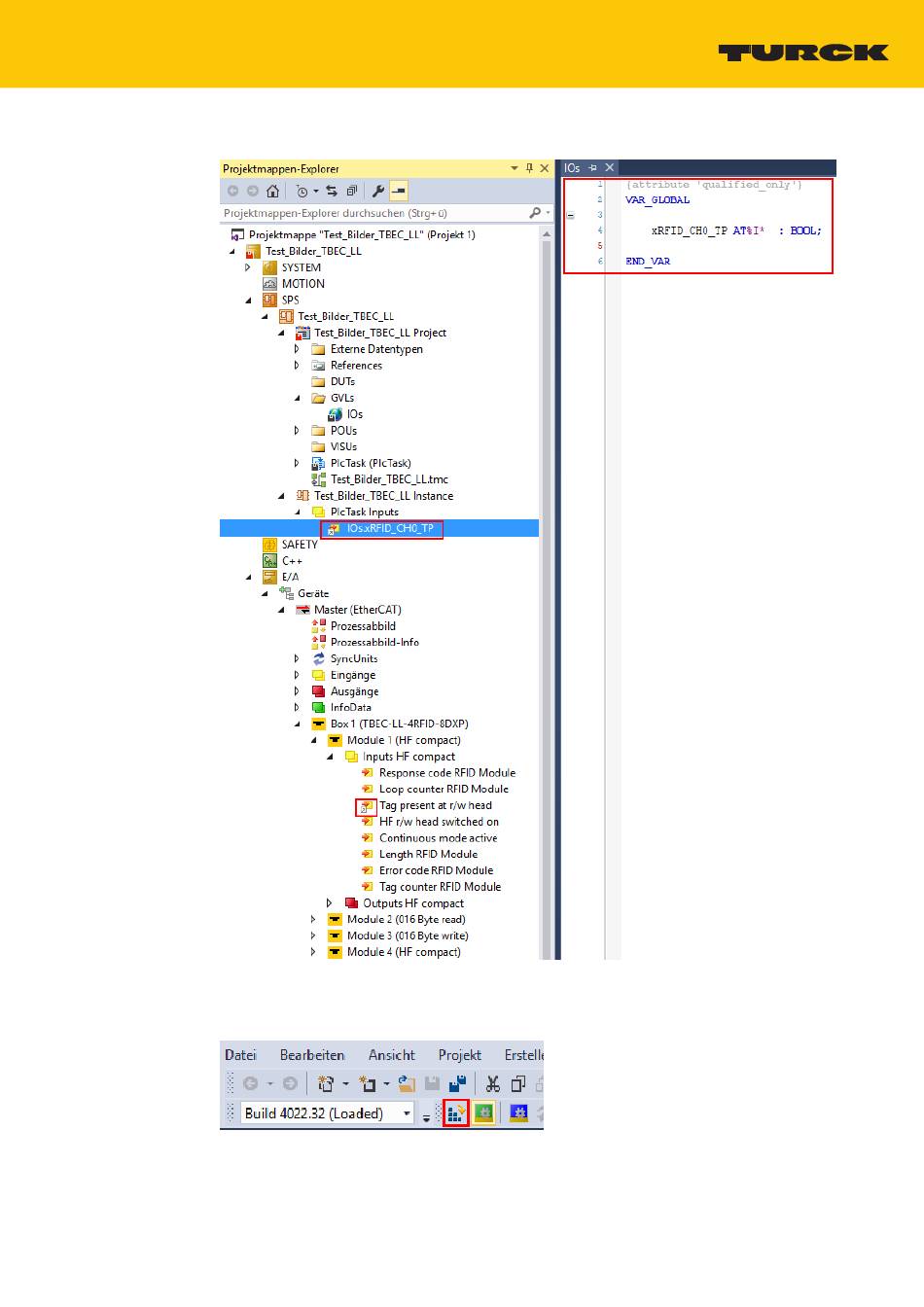Open the Build 4022.32 (Loaded) version dropdown
The image size is (924, 1307).
pyautogui.click(x=409, y=1113)
